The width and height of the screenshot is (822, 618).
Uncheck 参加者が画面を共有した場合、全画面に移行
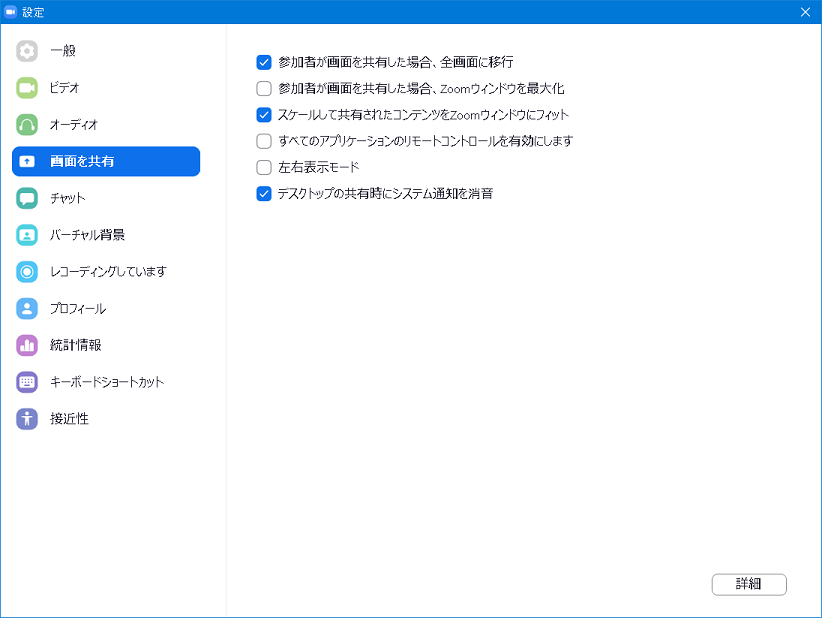264,62
